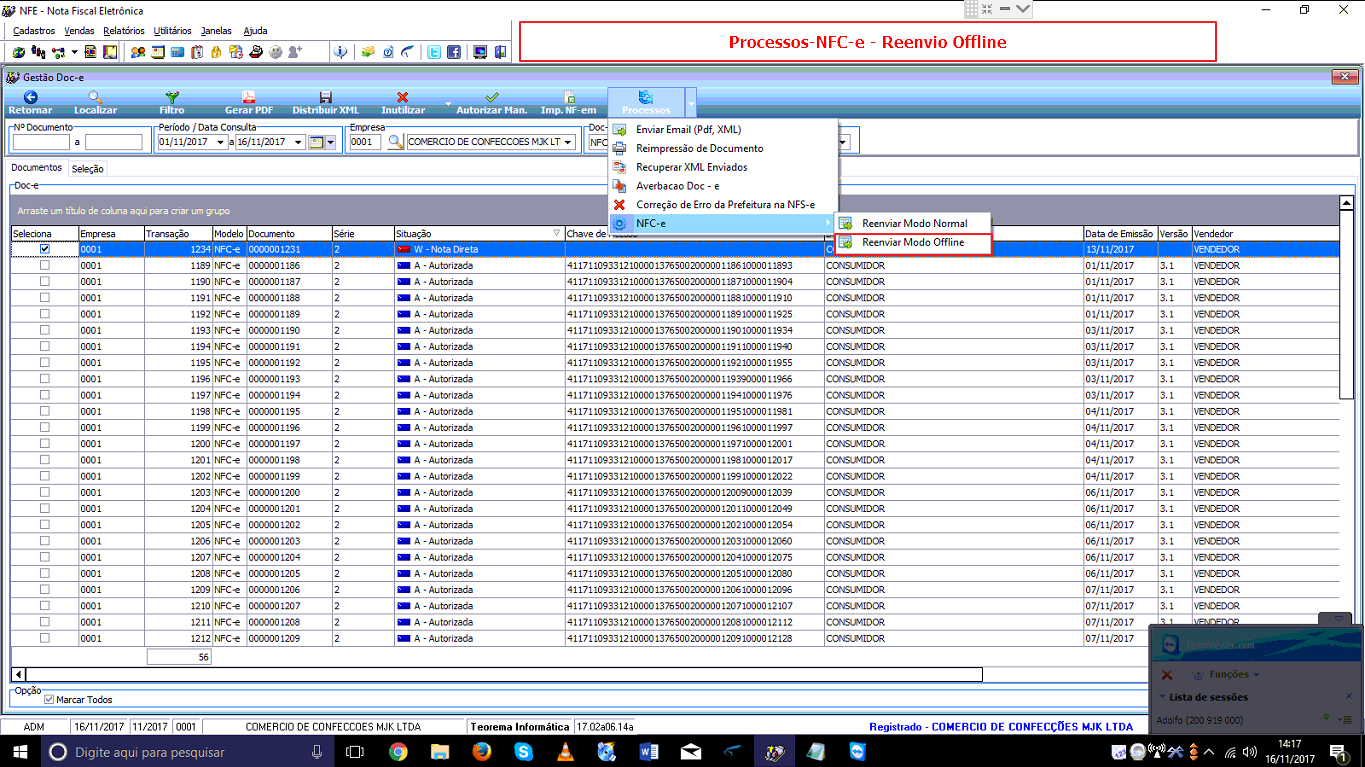Tick the Seleciona box for transaction 1205

click(x=44, y=525)
